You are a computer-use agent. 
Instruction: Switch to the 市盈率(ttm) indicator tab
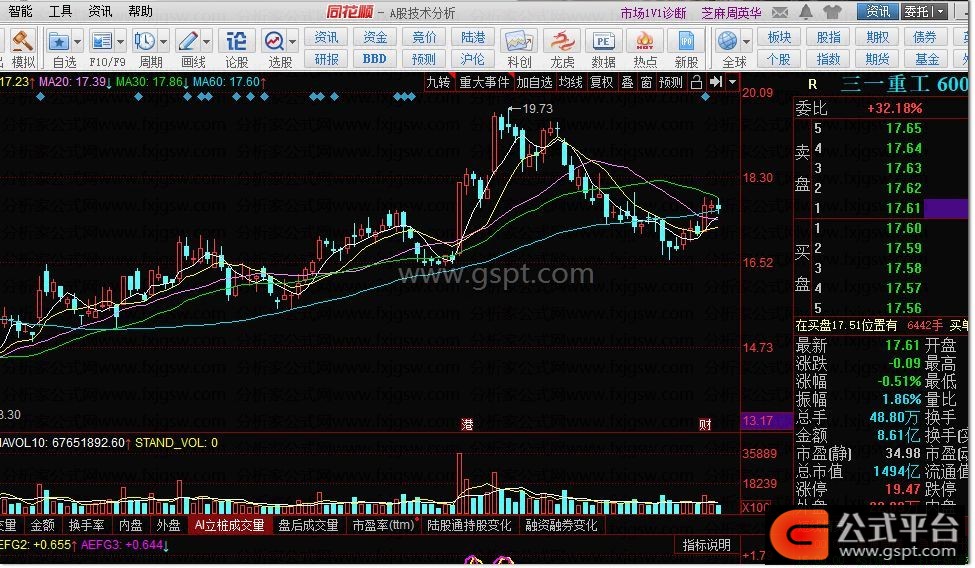384,526
